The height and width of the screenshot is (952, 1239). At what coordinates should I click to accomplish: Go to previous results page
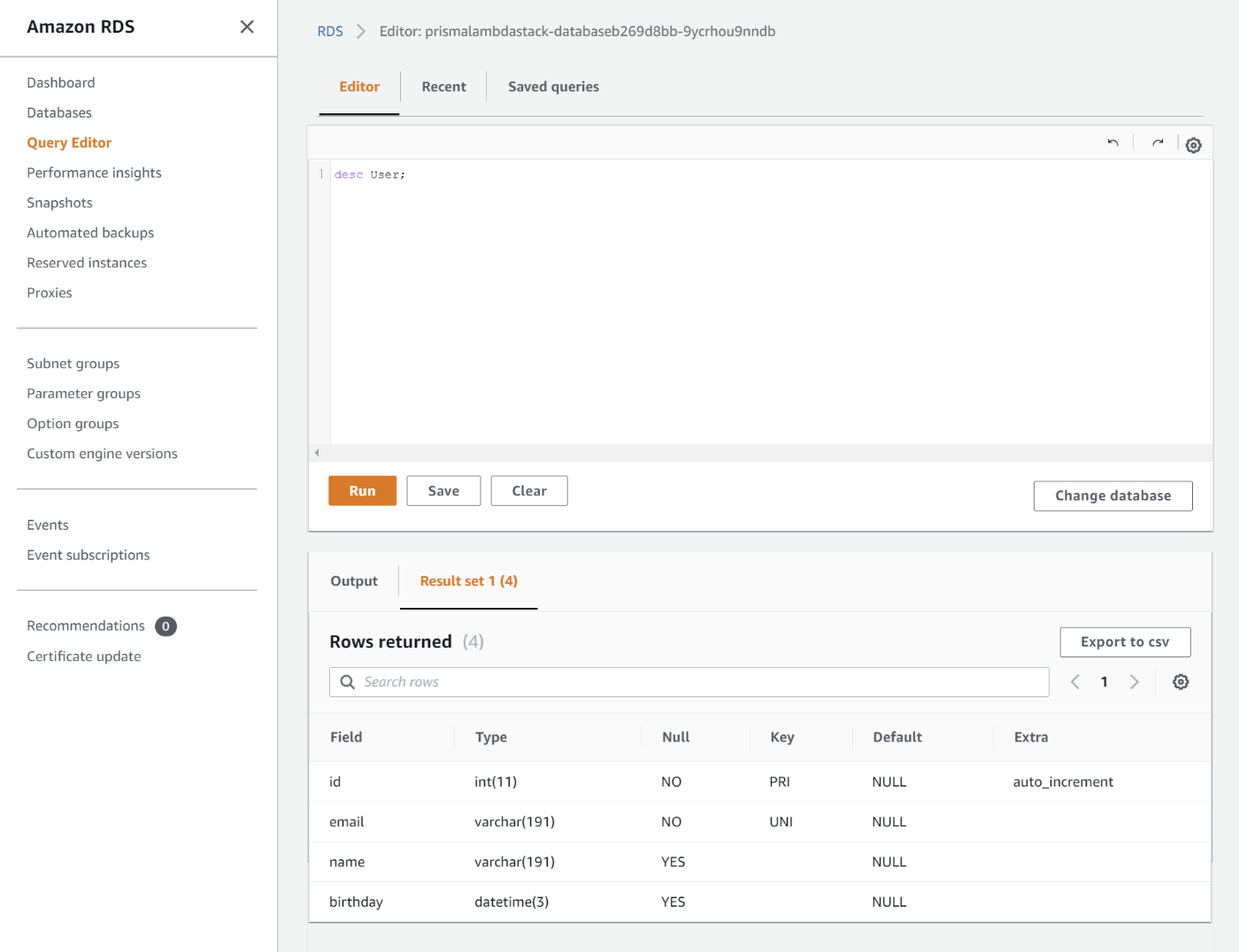click(1075, 682)
